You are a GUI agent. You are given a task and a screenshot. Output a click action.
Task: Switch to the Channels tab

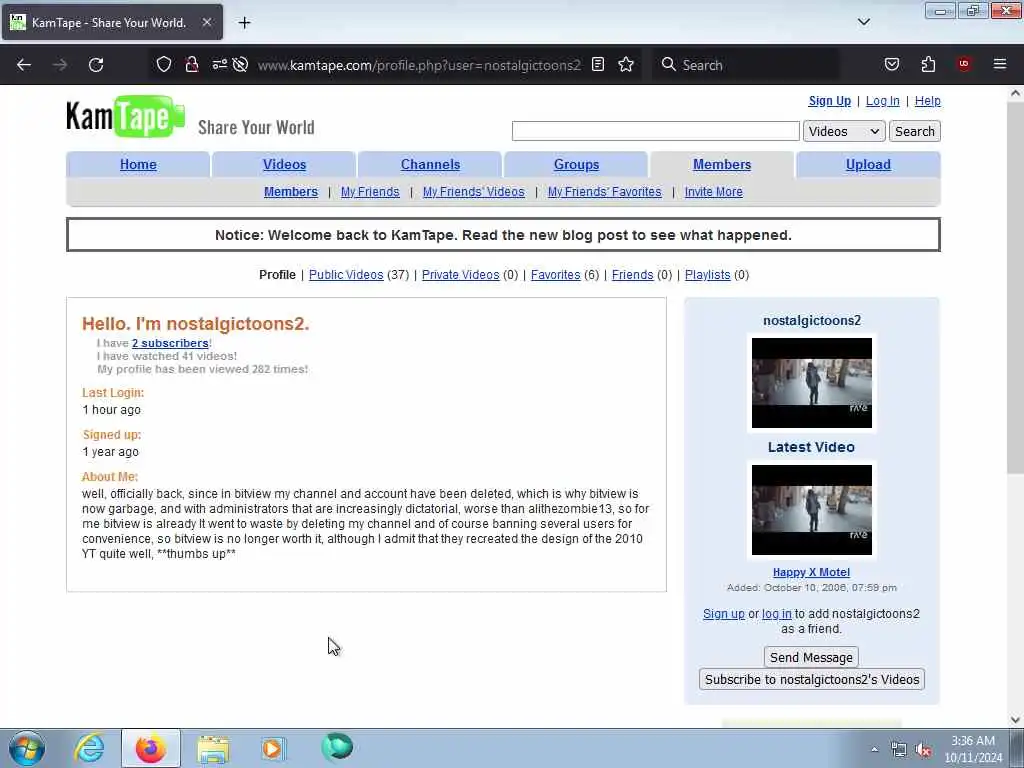pos(430,165)
